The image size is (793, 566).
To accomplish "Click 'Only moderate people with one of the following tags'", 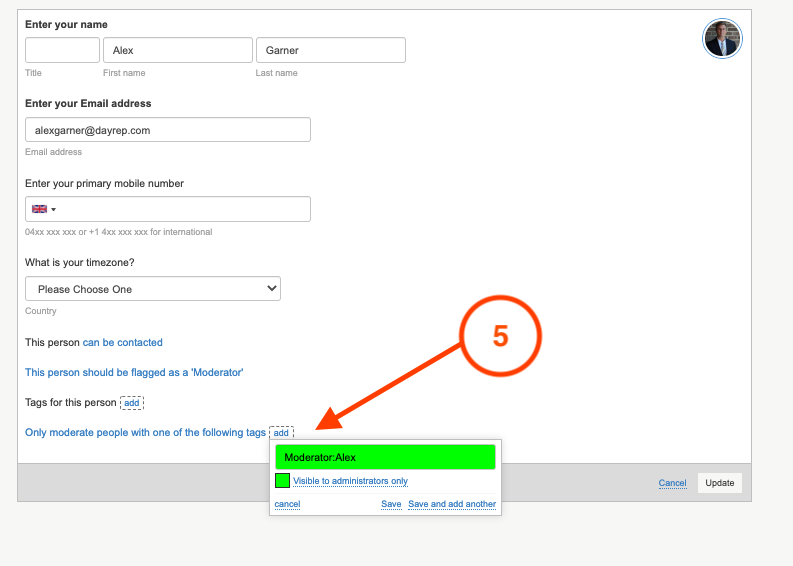I will click(145, 433).
